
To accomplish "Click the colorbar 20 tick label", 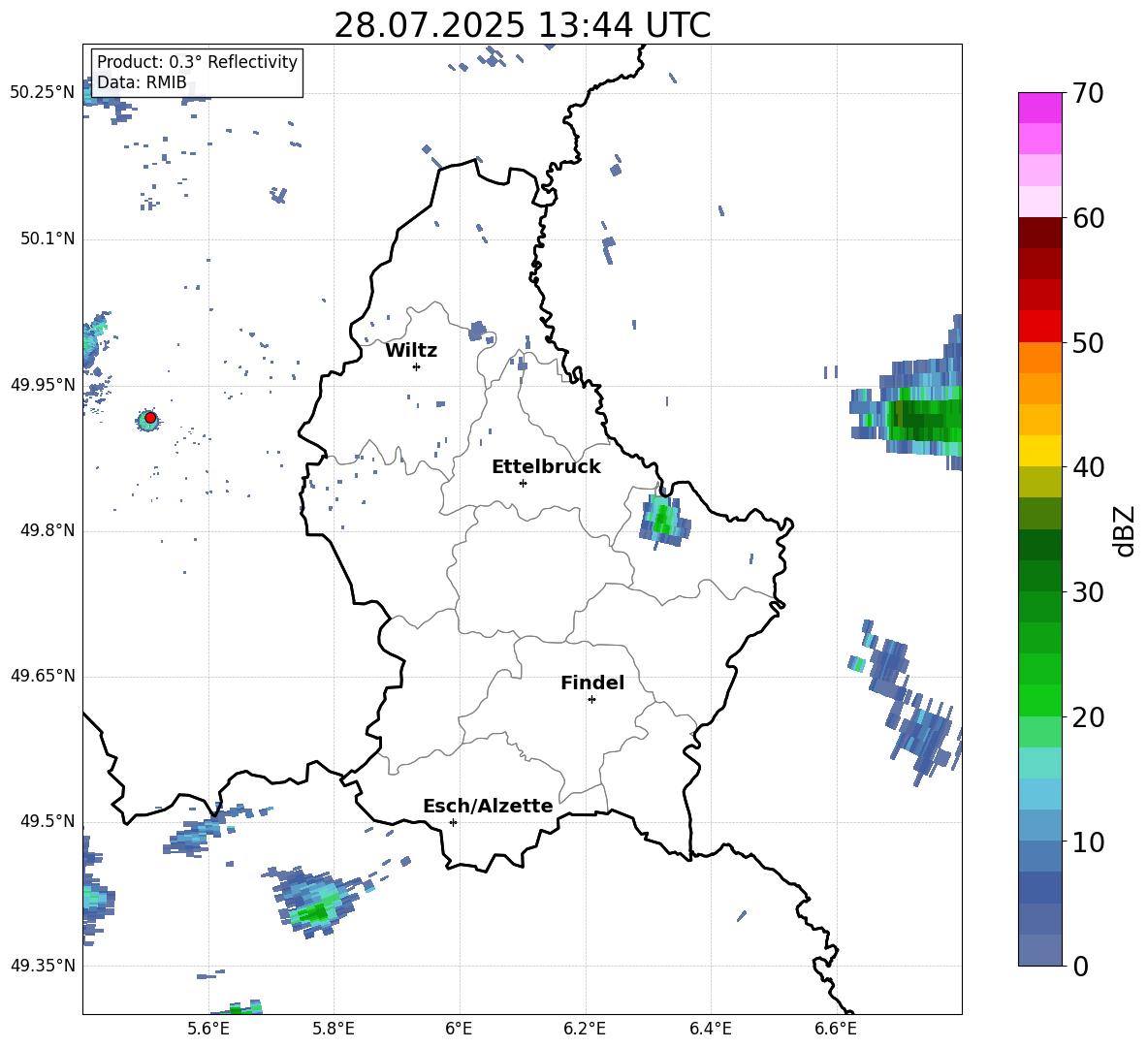I will pyautogui.click(x=1088, y=717).
